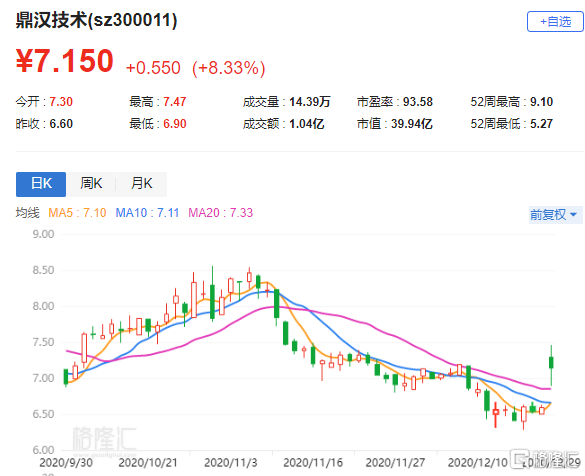Switch to the 周K weekly chart tab
This screenshot has height=476, width=585.
pyautogui.click(x=91, y=184)
